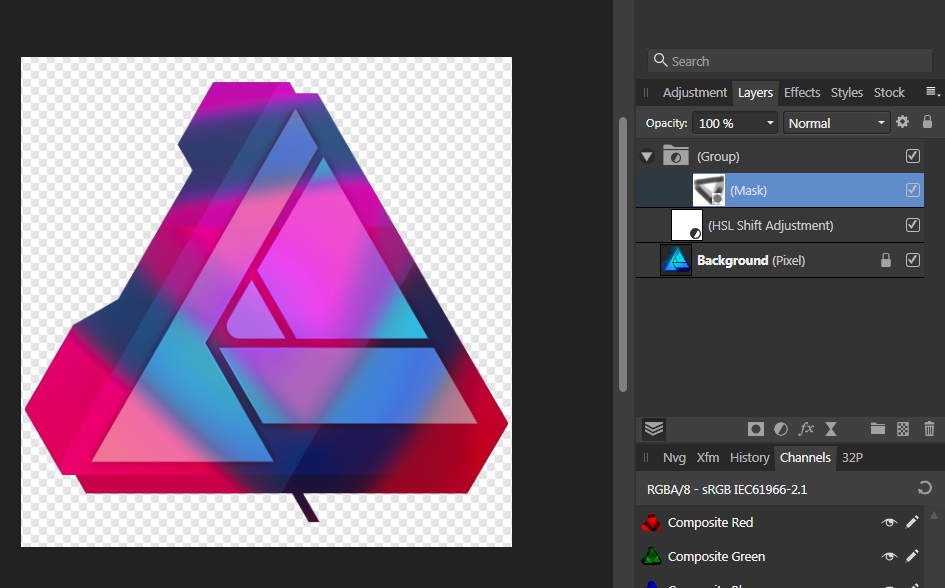
Task: Open layer settings via the gear icon
Action: pyautogui.click(x=902, y=122)
